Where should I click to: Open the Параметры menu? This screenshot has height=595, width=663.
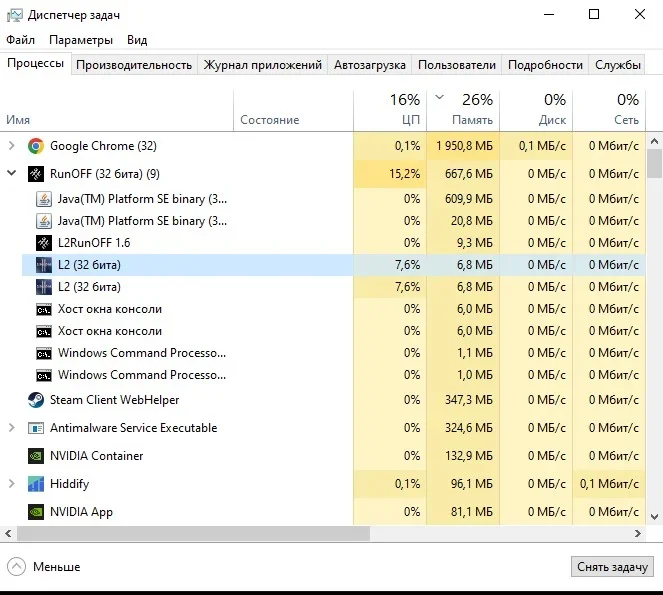(x=81, y=40)
